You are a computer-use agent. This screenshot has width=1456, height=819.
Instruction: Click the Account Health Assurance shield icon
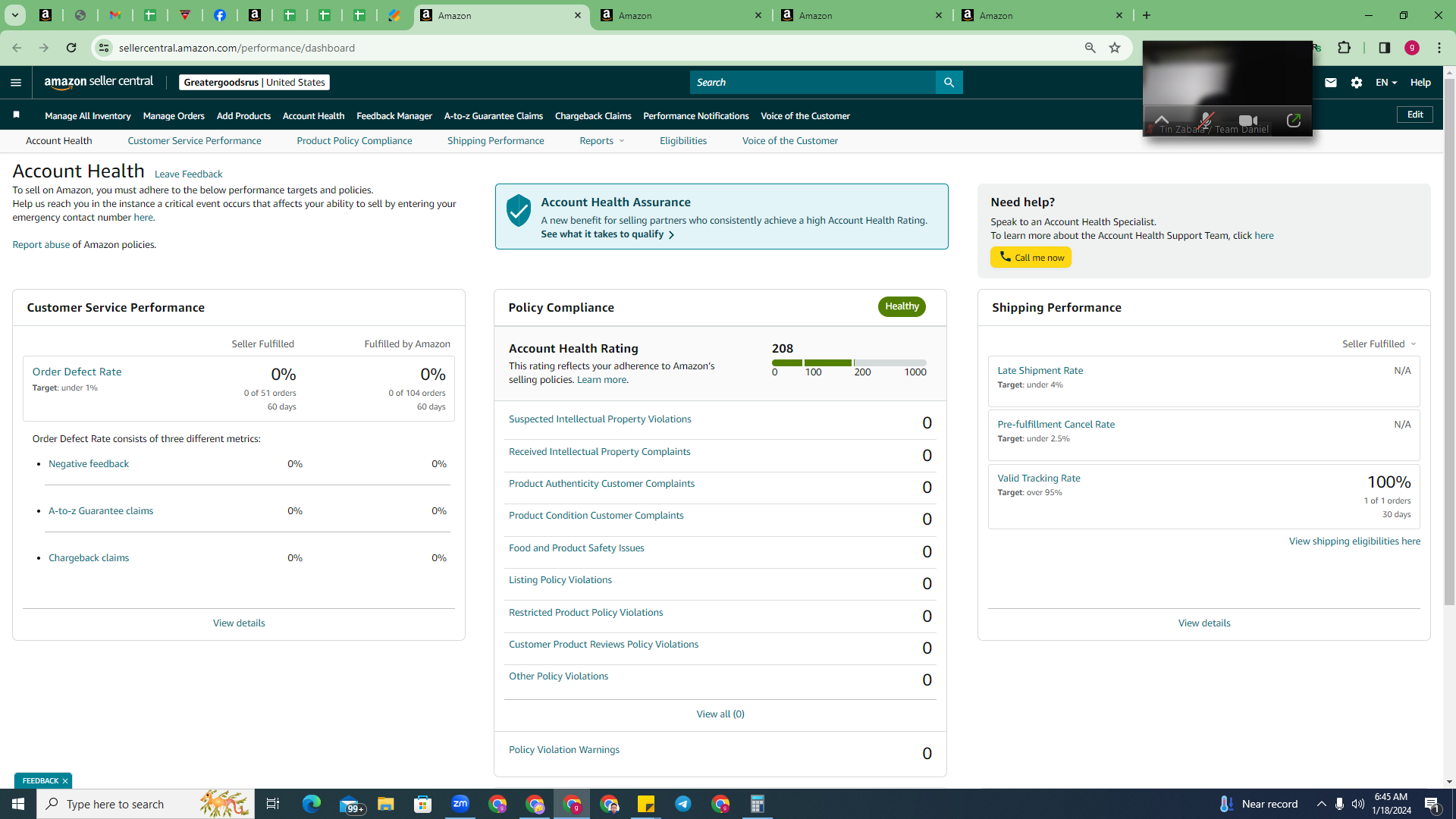point(519,210)
